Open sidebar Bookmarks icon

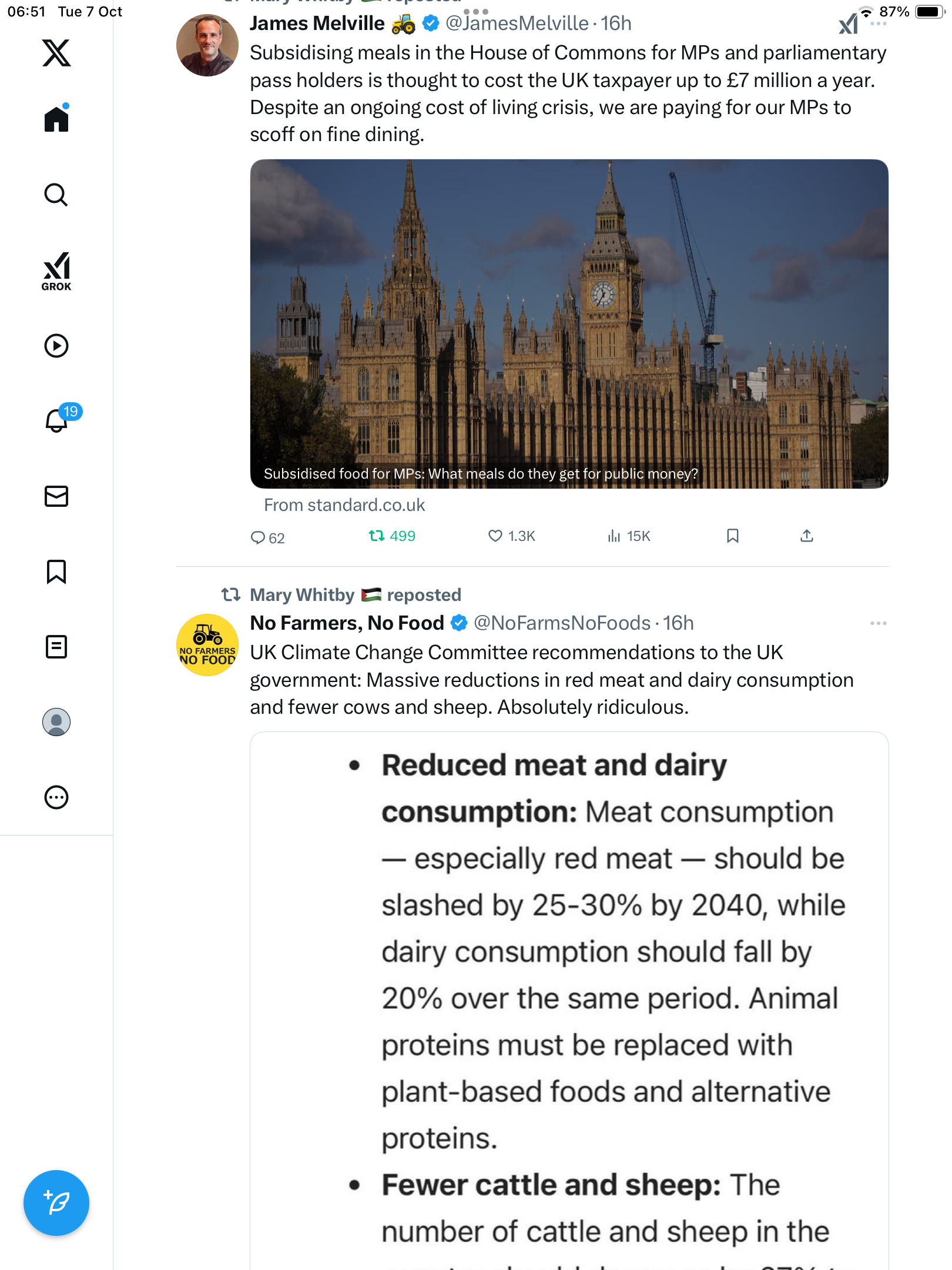(x=56, y=571)
